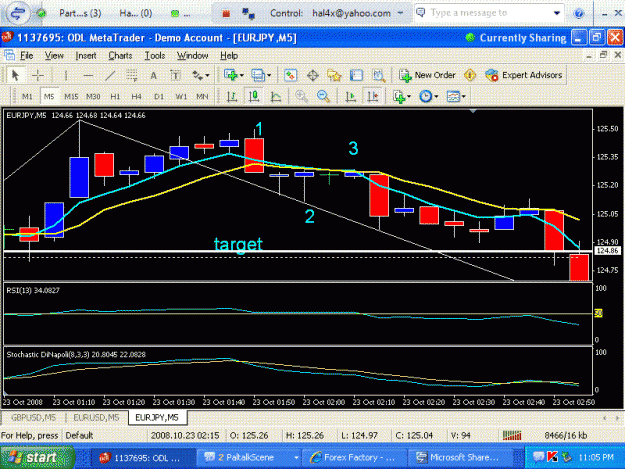
Task: Open Market Watch window icon
Action: point(291,75)
